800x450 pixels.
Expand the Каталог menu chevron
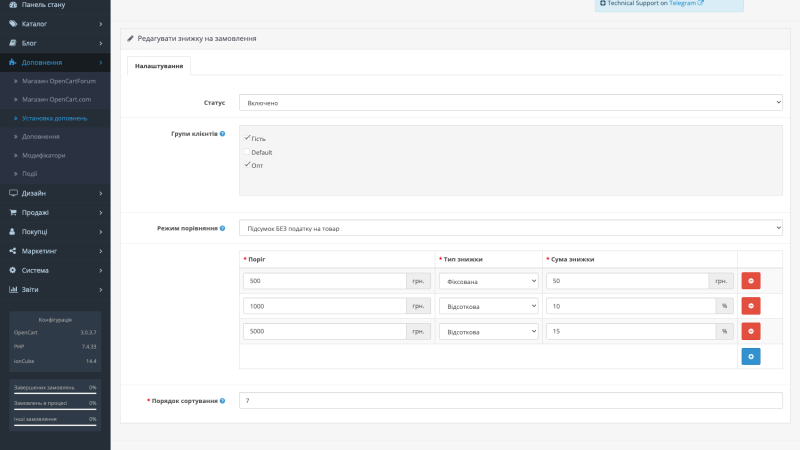coord(101,24)
